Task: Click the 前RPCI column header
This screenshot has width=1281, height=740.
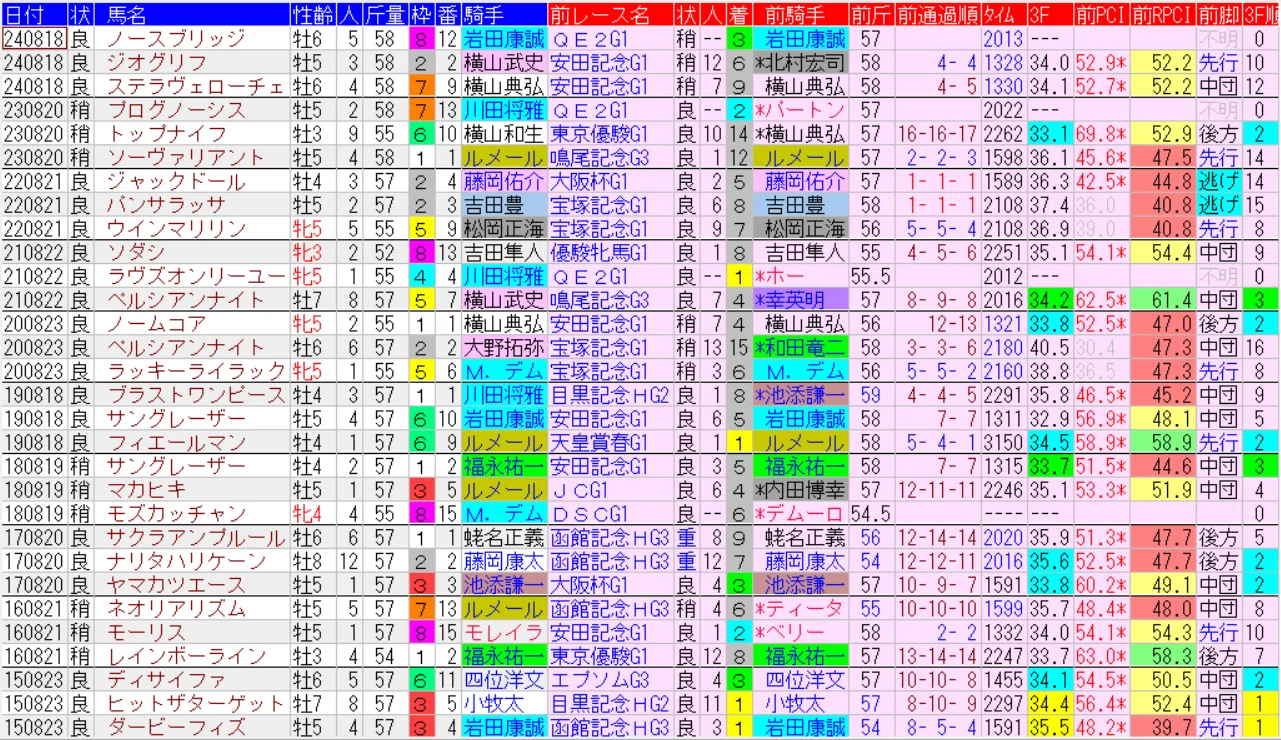Action: click(x=1163, y=14)
